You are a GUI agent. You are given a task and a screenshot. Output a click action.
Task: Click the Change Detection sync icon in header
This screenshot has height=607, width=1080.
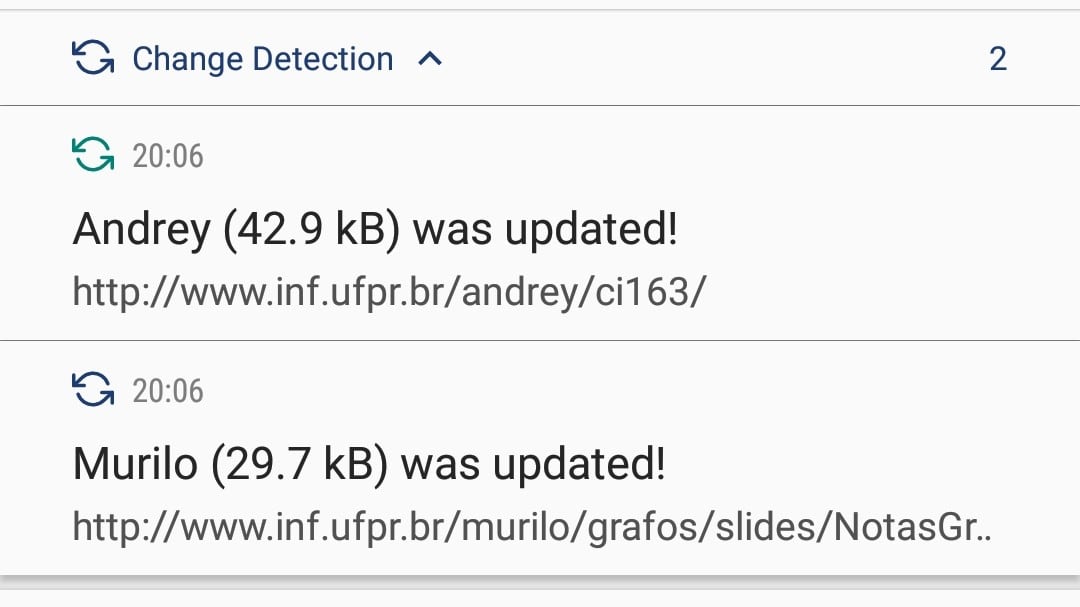point(93,58)
